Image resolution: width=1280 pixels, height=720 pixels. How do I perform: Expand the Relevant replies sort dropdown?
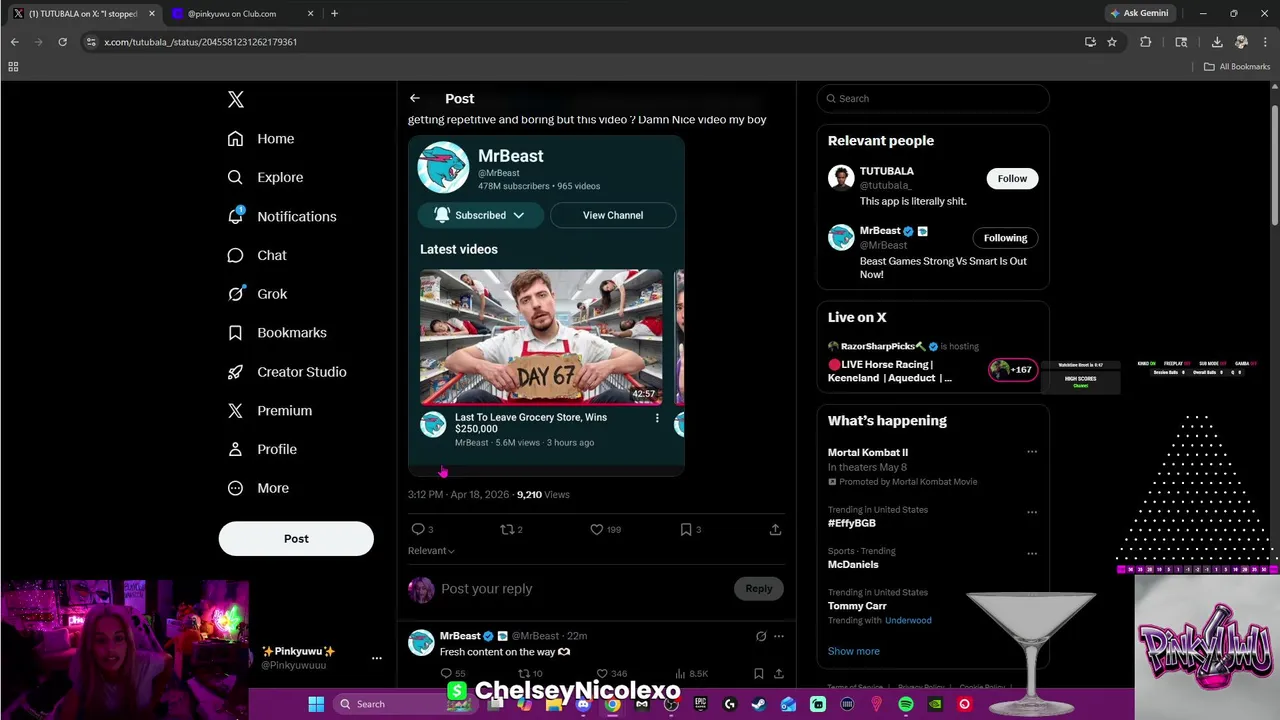431,551
